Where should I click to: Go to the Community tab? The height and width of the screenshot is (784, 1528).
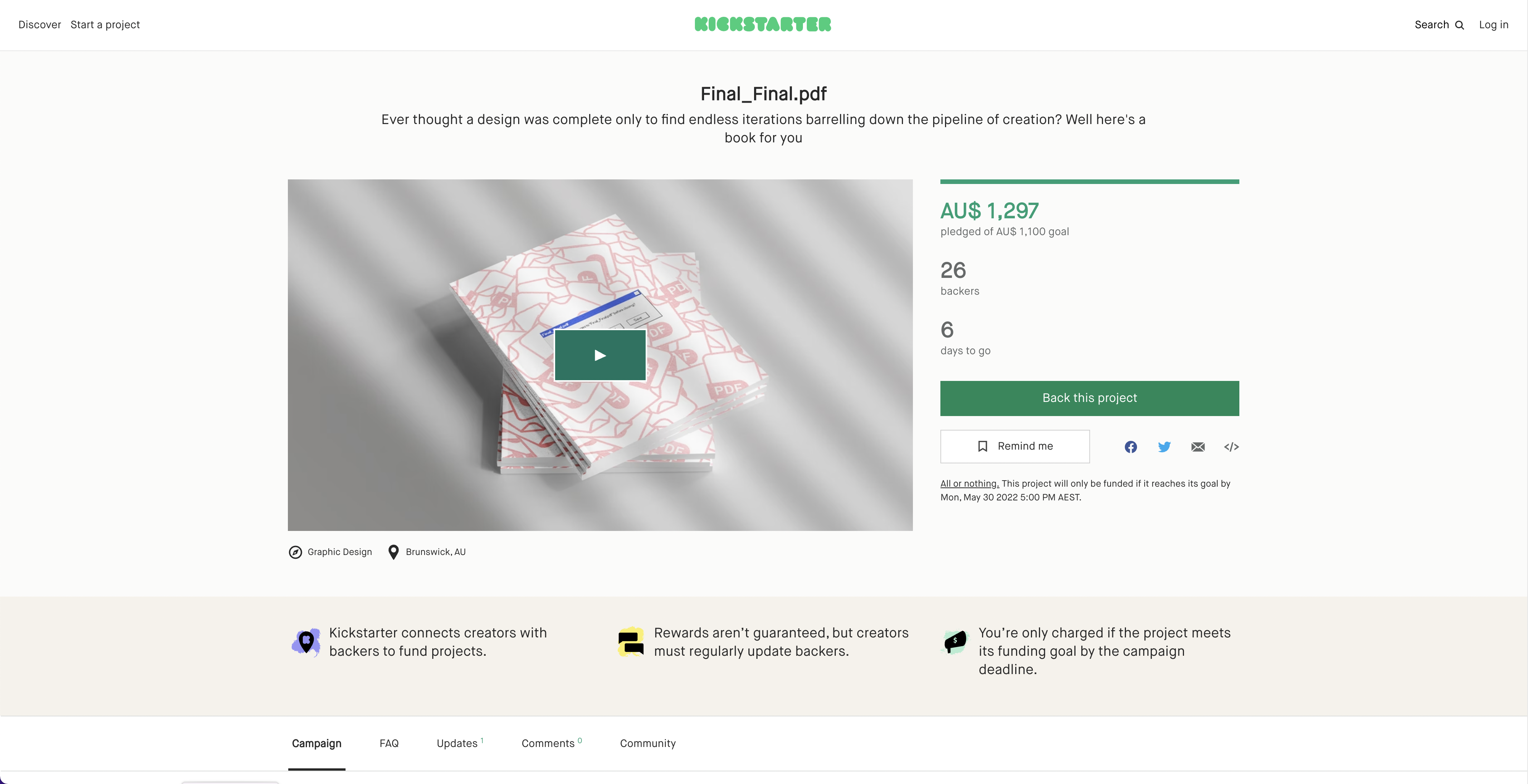[648, 743]
